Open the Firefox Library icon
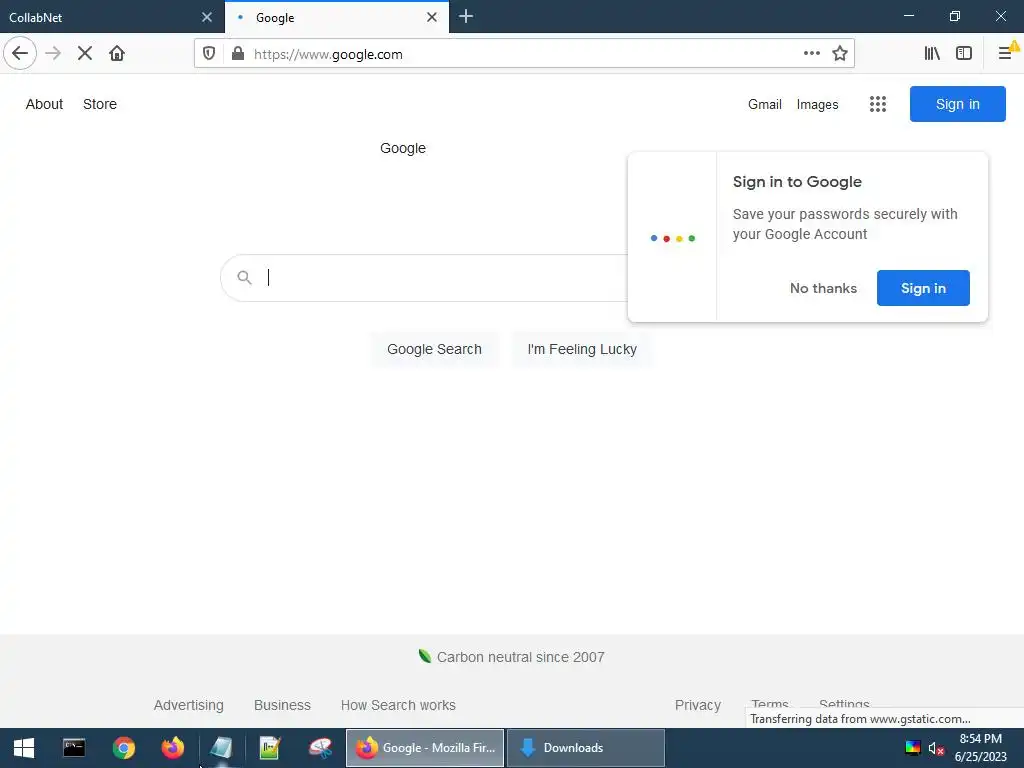Screen dimensions: 1024x768 (932, 54)
